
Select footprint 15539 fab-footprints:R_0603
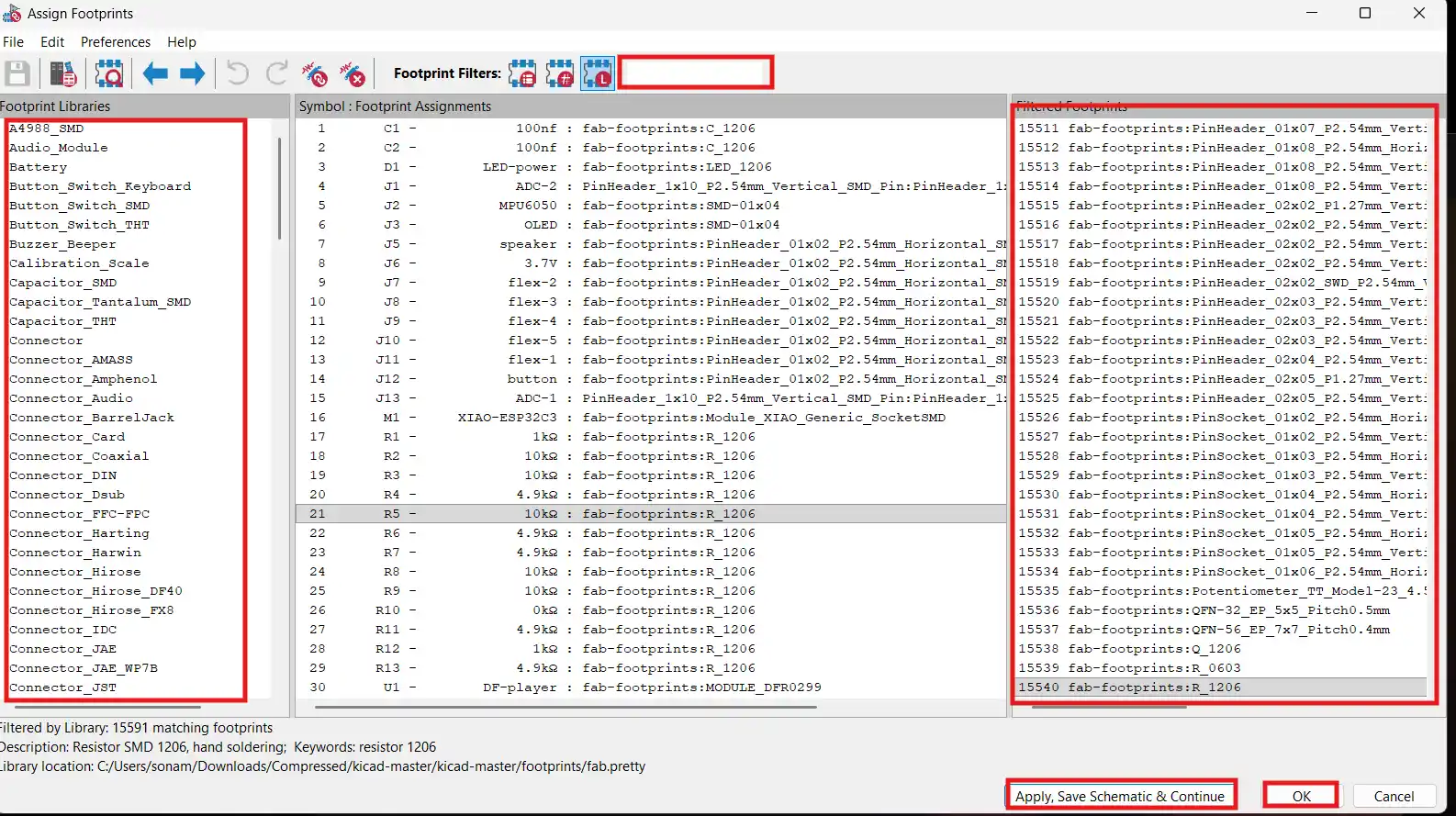[x=1222, y=668]
